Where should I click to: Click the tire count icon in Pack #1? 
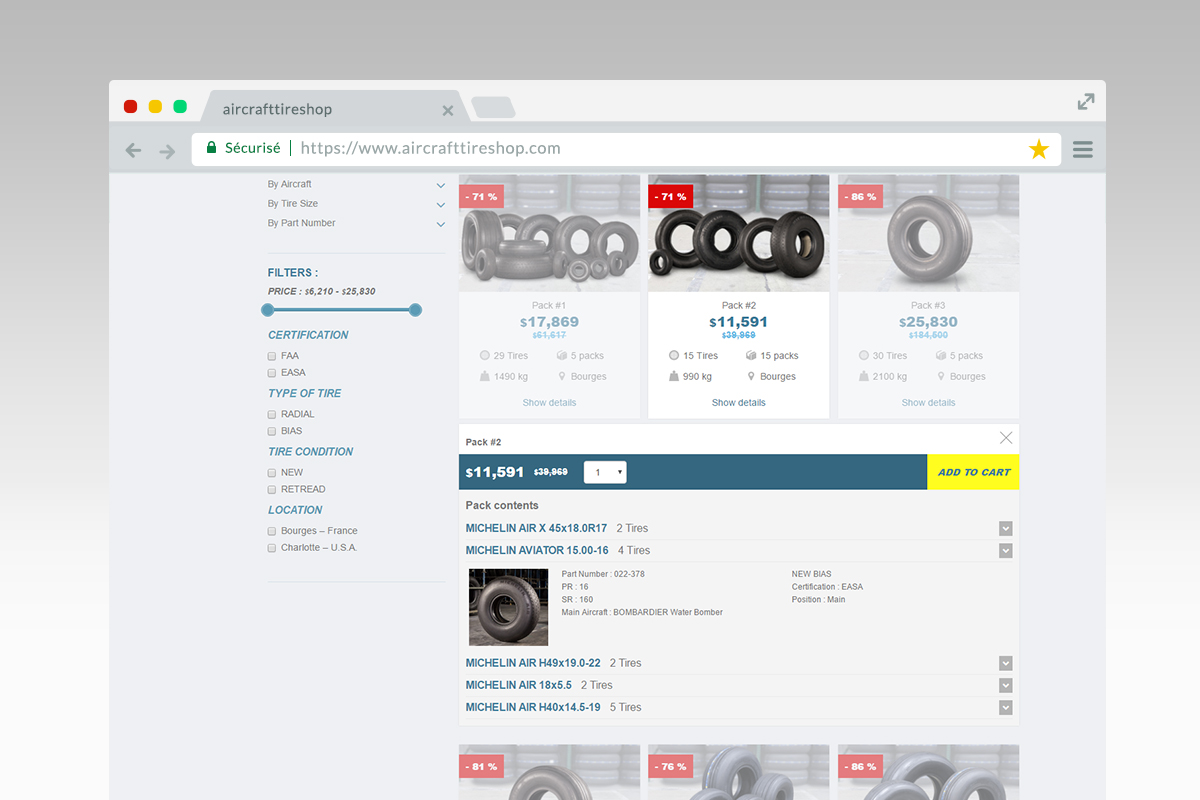tap(485, 356)
